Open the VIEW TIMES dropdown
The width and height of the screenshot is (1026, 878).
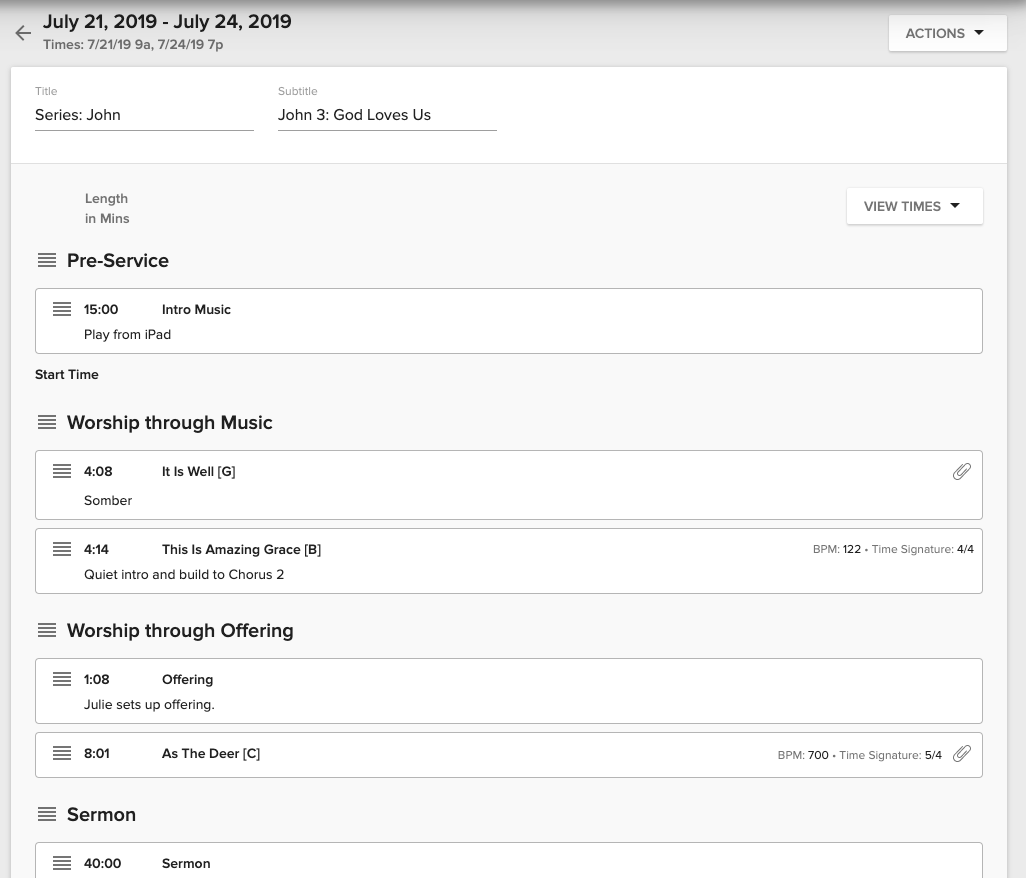(913, 206)
